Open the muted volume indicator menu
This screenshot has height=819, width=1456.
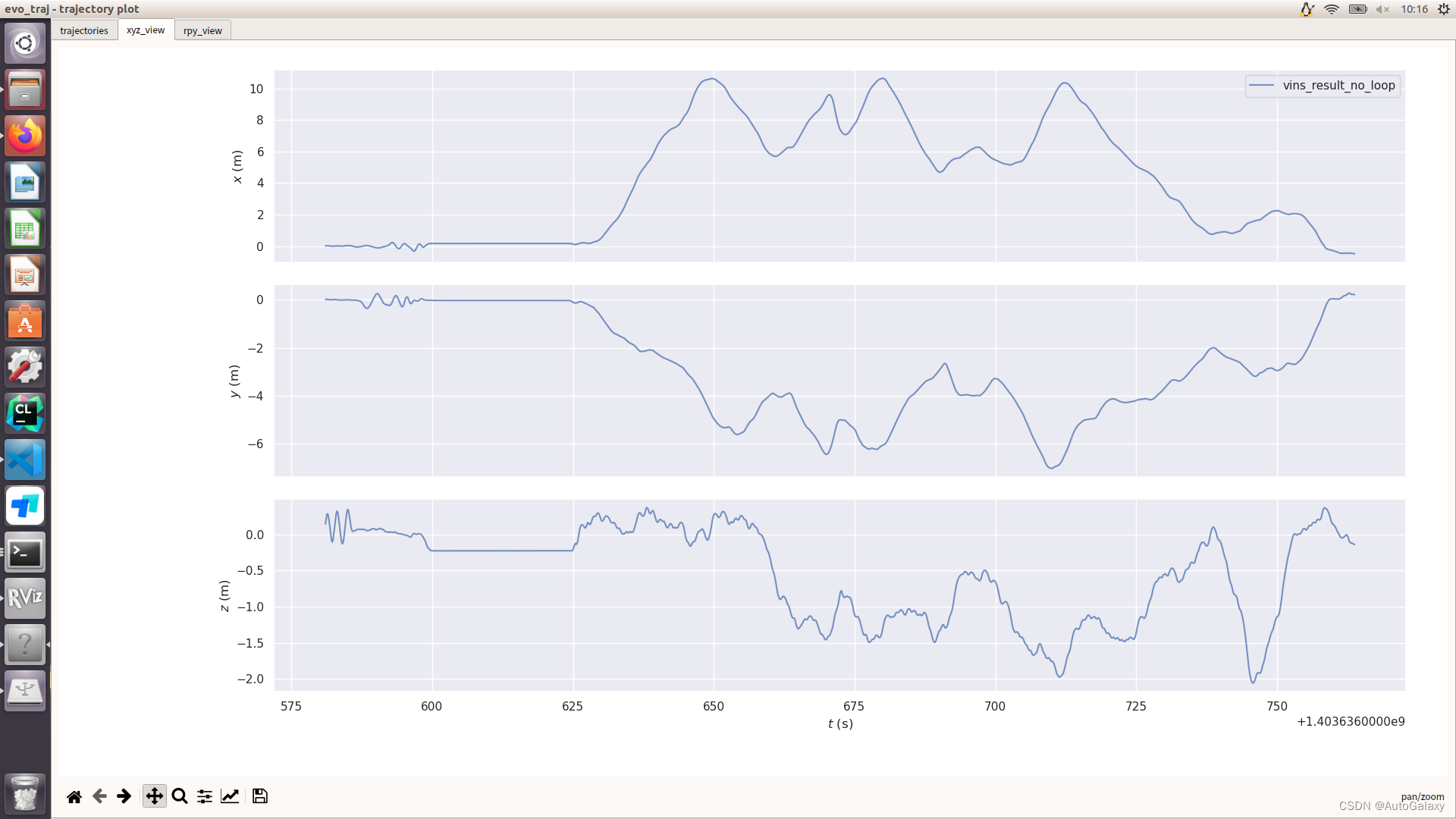tap(1382, 9)
